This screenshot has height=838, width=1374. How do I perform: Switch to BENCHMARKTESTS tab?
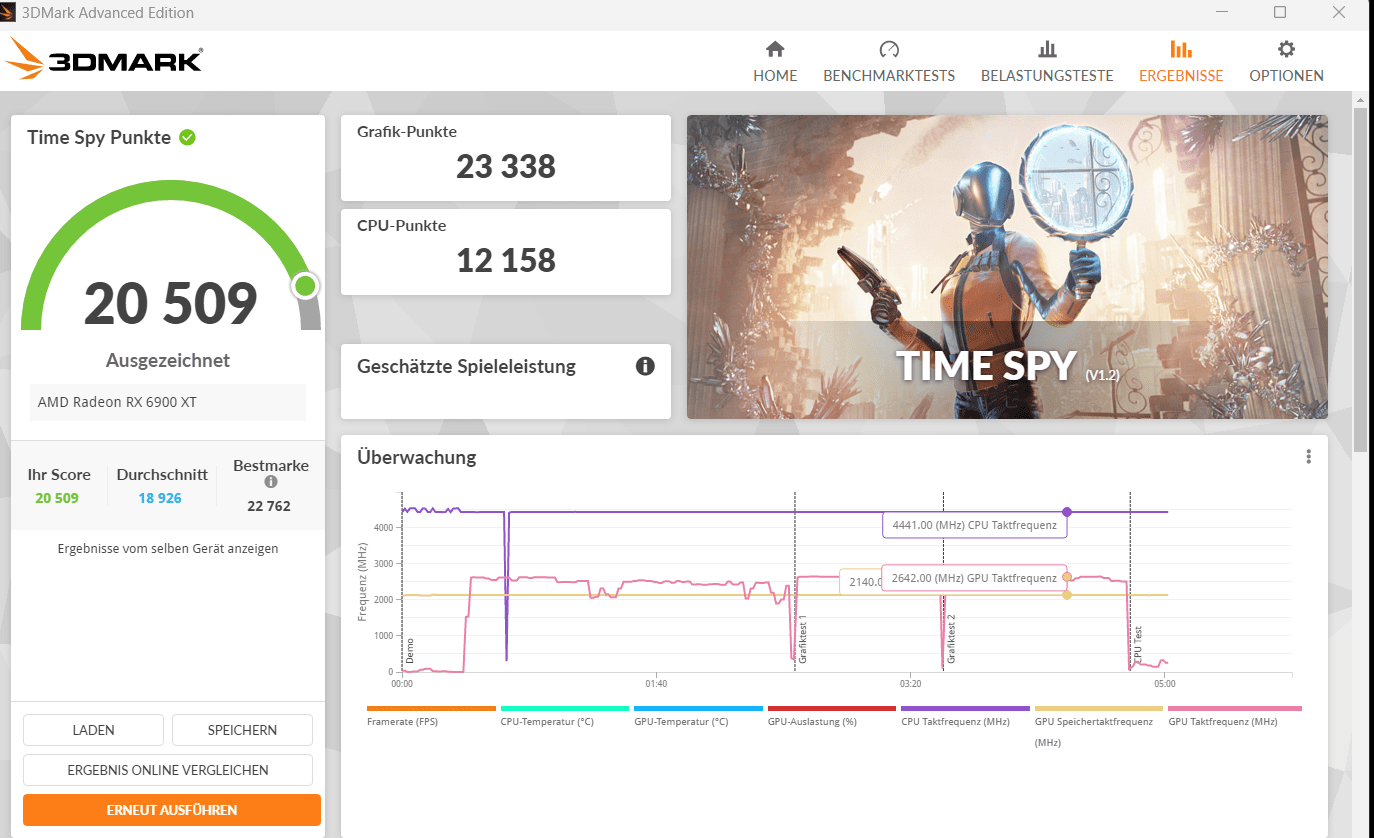tap(889, 62)
